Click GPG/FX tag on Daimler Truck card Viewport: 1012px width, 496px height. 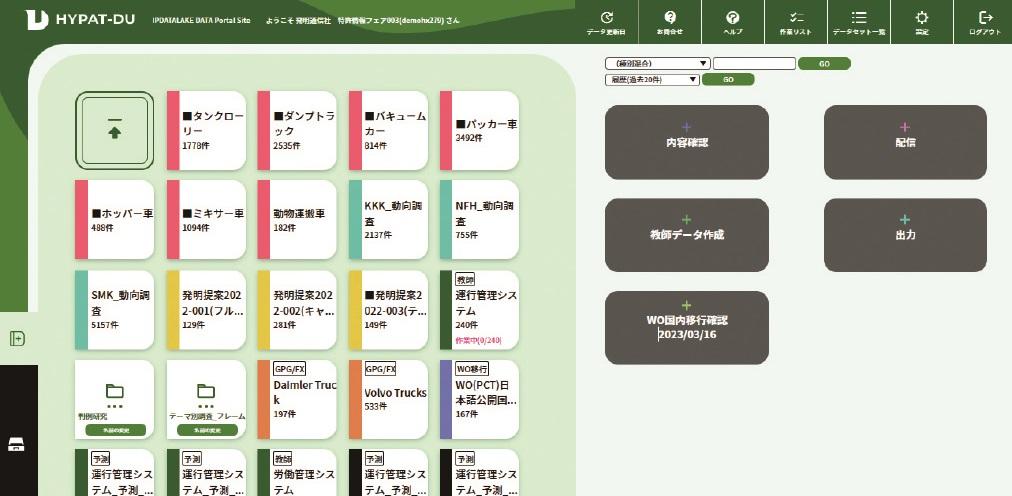(290, 369)
